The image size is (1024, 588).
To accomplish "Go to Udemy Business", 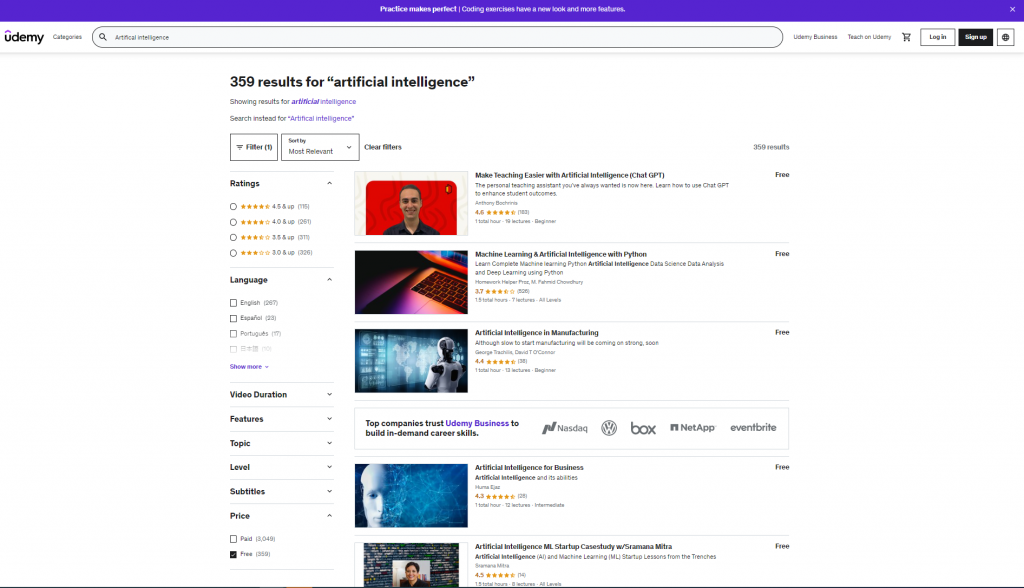I will click(x=815, y=37).
